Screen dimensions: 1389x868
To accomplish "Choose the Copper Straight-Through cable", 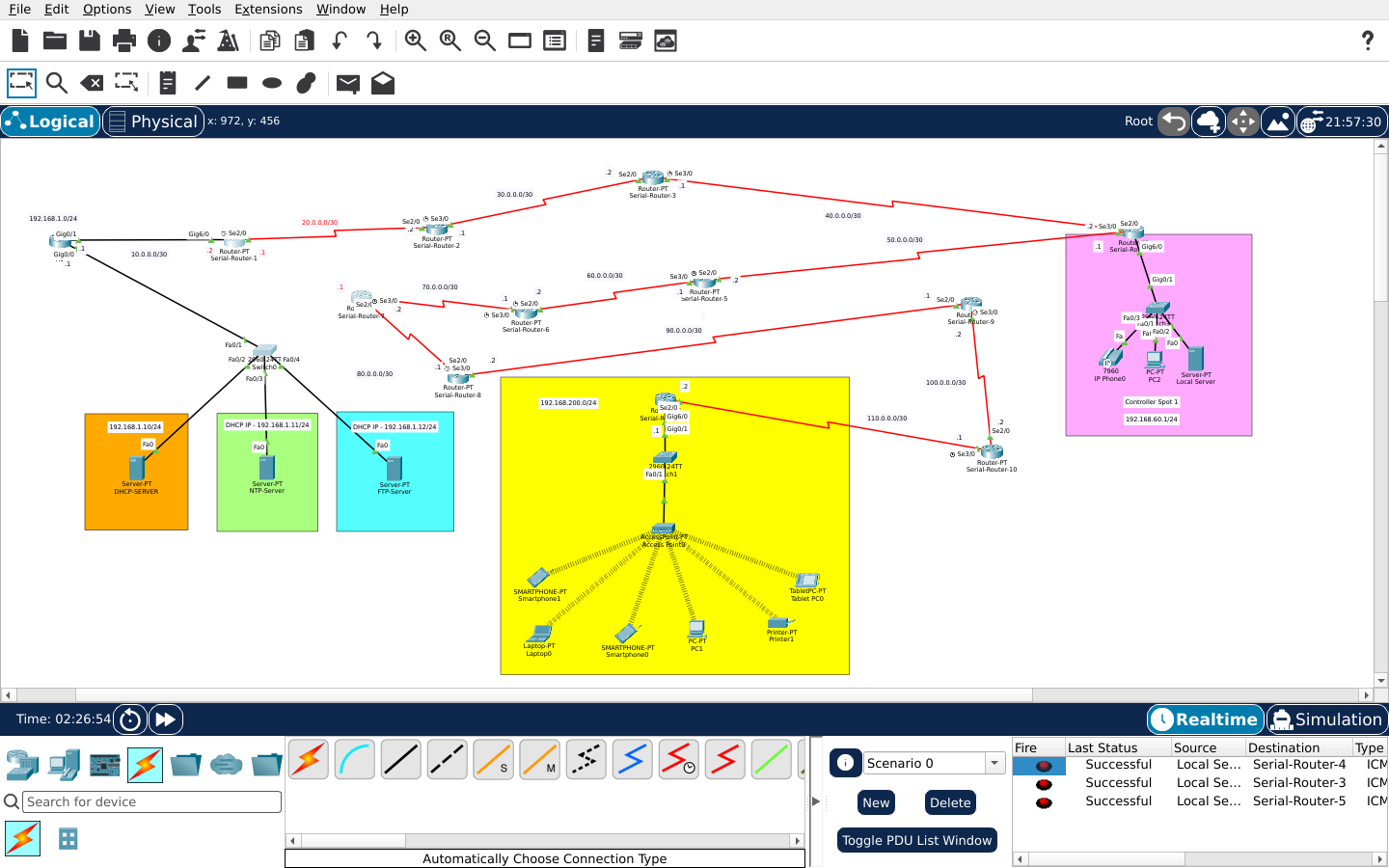I will pyautogui.click(x=401, y=760).
